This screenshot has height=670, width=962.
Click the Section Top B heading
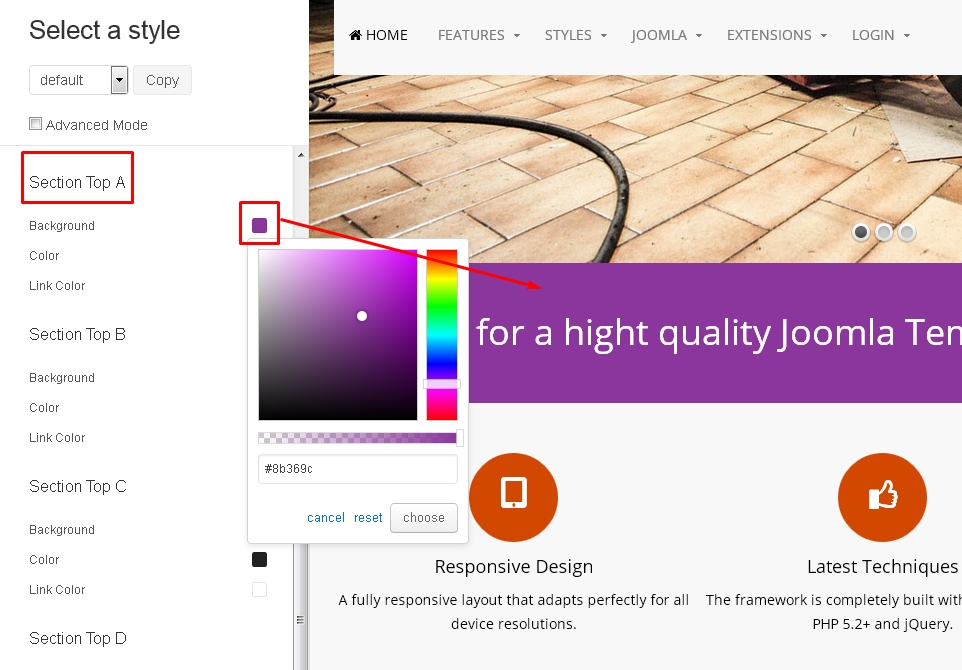tap(77, 334)
